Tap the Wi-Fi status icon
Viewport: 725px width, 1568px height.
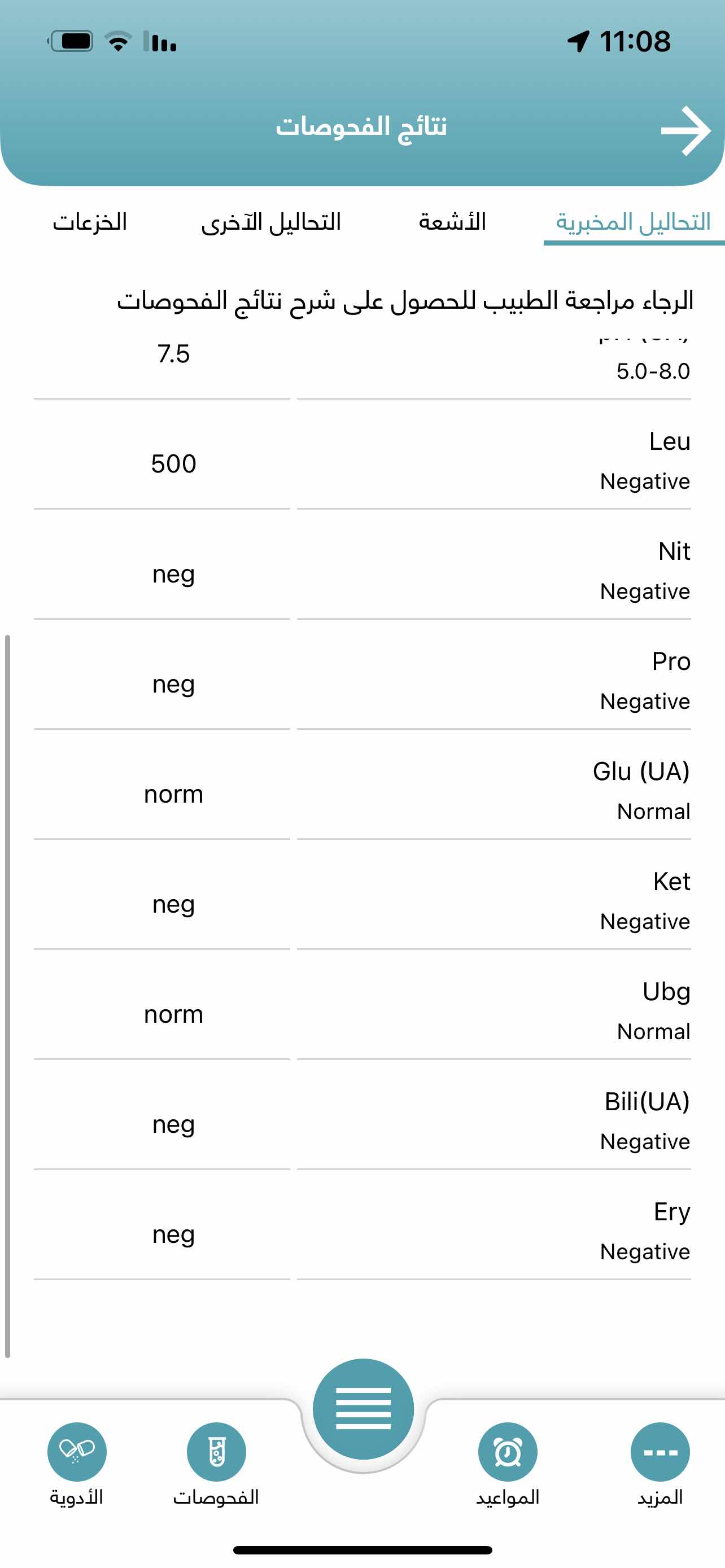pyautogui.click(x=119, y=41)
